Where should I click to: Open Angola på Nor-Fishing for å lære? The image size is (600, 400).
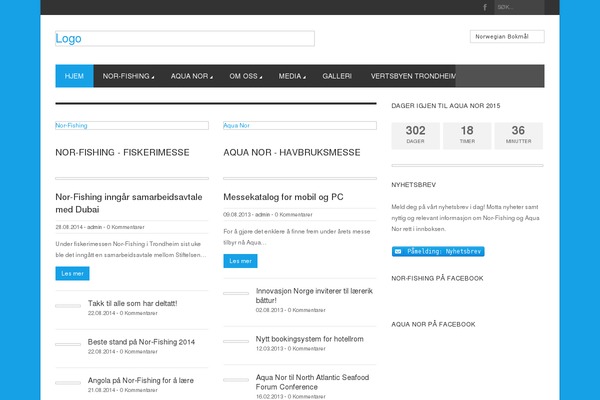141,380
